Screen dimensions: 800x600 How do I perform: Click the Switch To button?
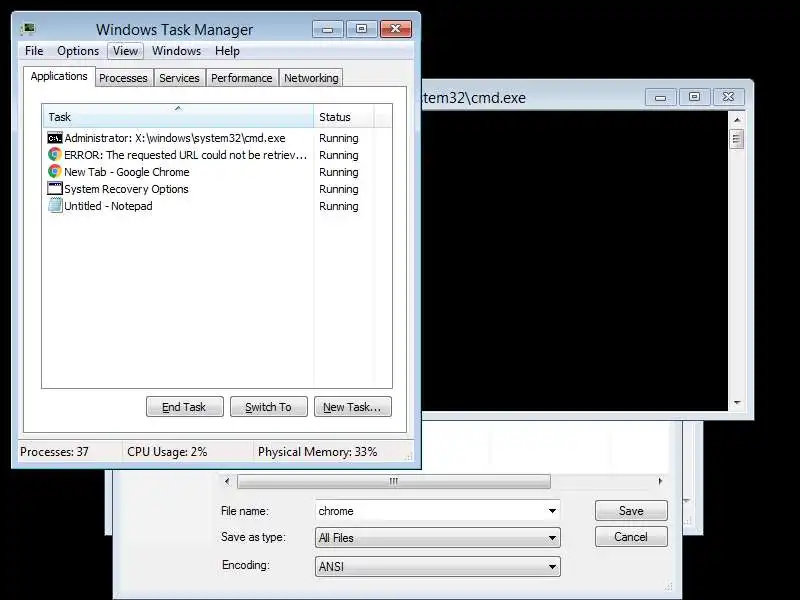(269, 407)
